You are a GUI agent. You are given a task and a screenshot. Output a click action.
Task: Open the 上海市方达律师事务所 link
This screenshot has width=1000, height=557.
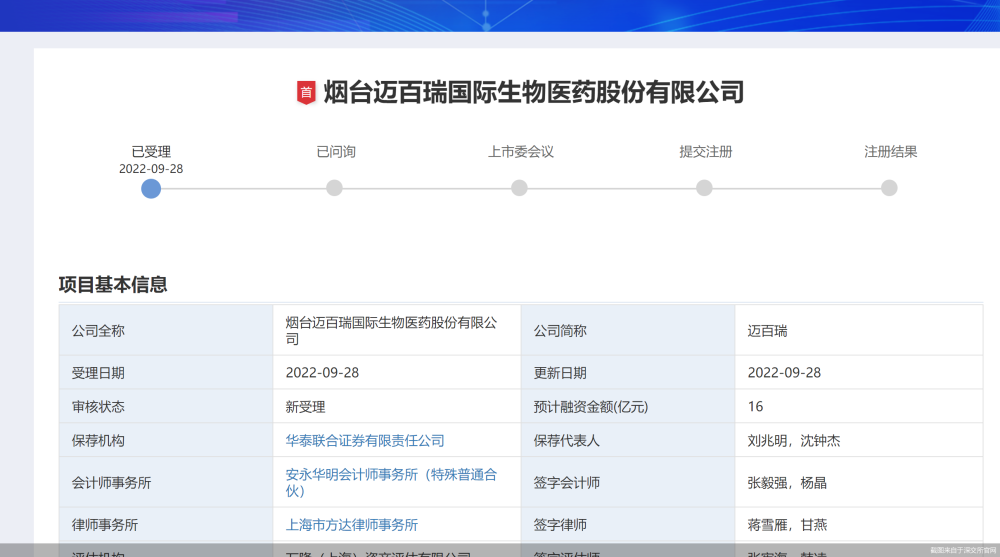(x=351, y=524)
